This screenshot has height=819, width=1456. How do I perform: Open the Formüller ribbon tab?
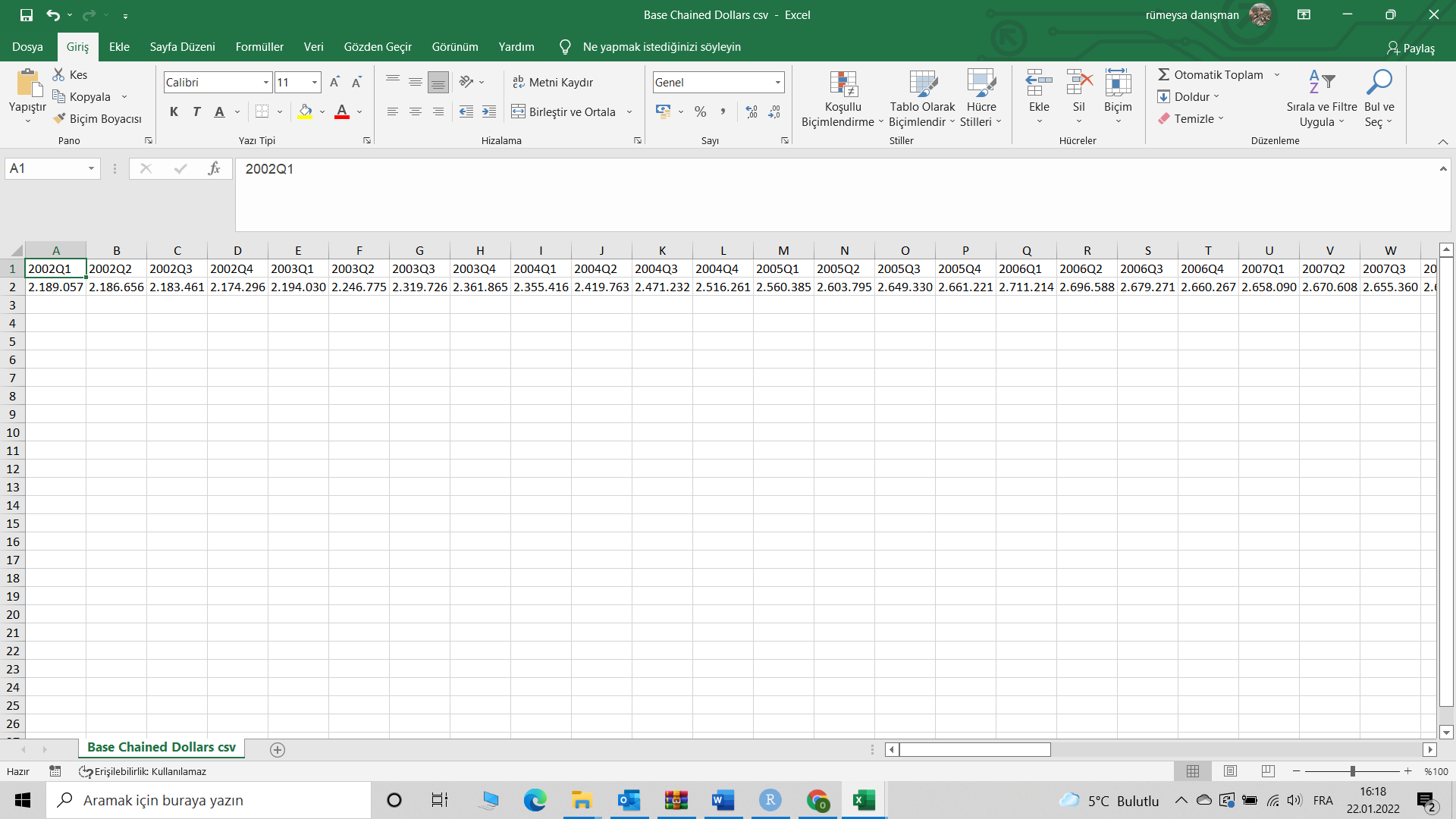tap(259, 47)
